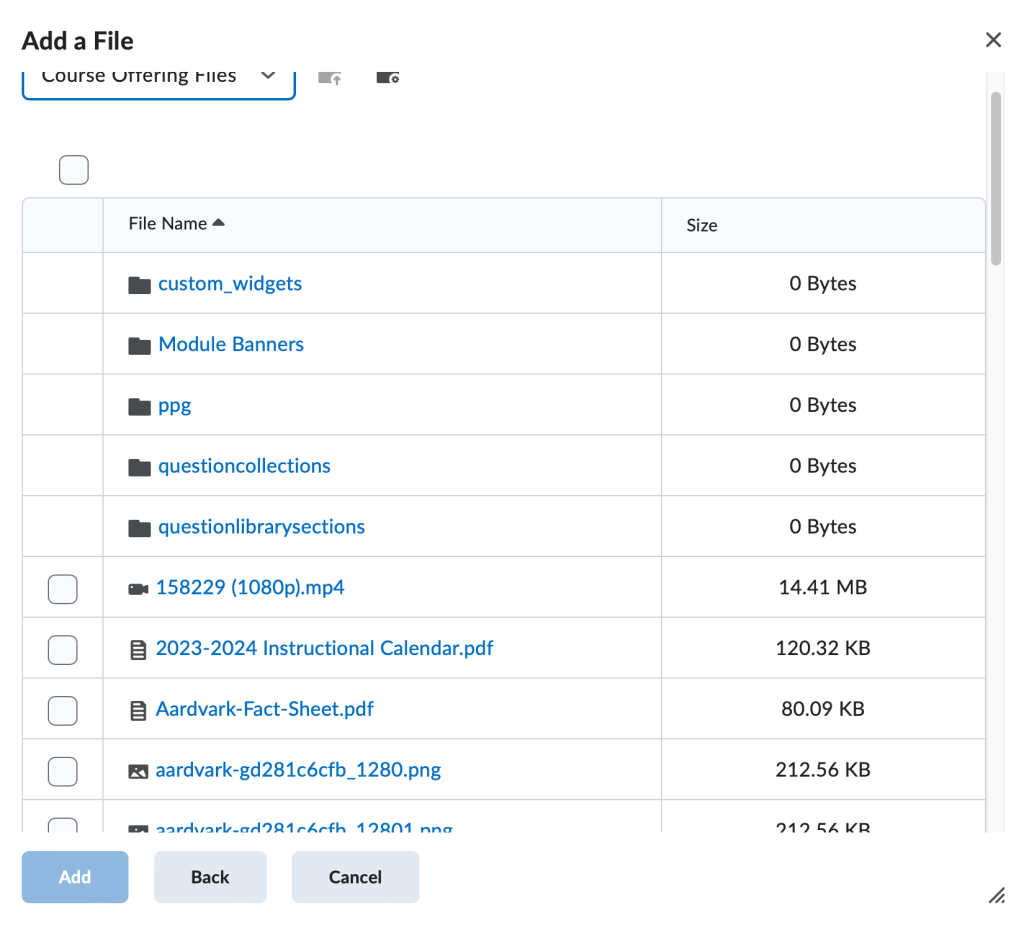Select checkbox for 2023-2024 Instructional Calendar.pdf
This screenshot has width=1024, height=928.
(x=63, y=650)
